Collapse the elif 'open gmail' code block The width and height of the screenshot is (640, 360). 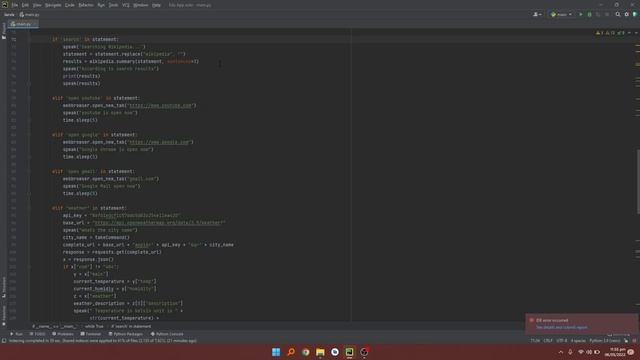point(29,171)
